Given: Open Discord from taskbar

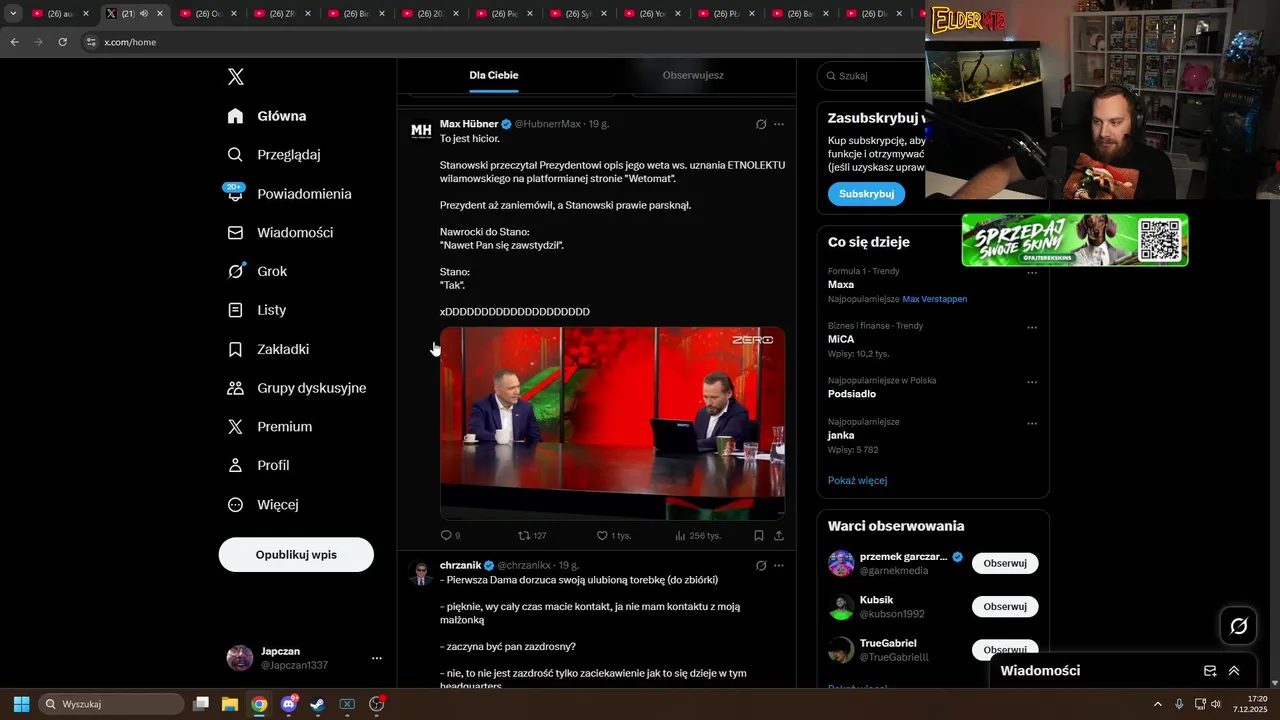Looking at the screenshot, I should 289,704.
